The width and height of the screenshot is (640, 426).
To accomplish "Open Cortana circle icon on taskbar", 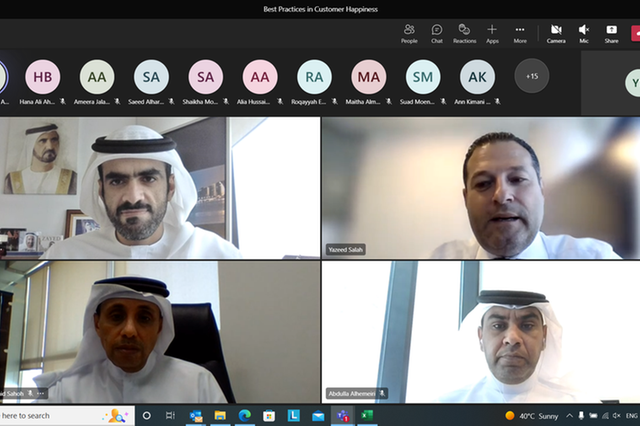I will click(147, 416).
